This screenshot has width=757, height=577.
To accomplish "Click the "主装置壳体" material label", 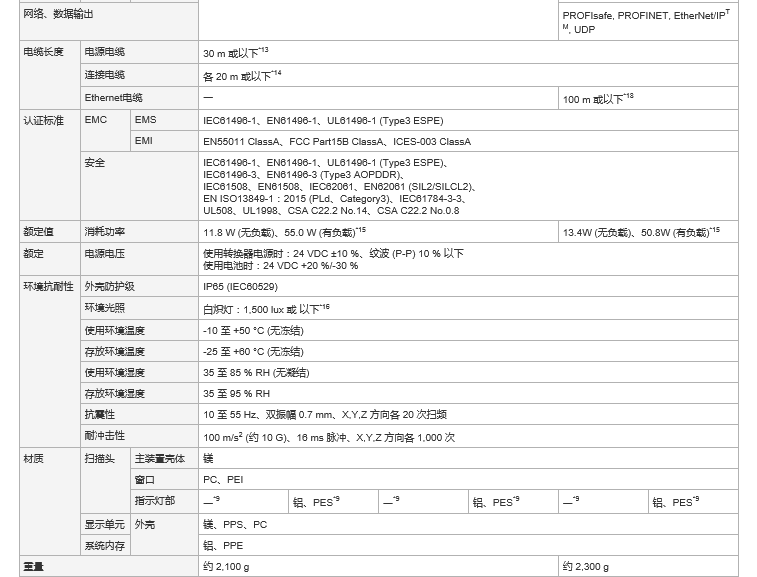I will click(x=160, y=459).
